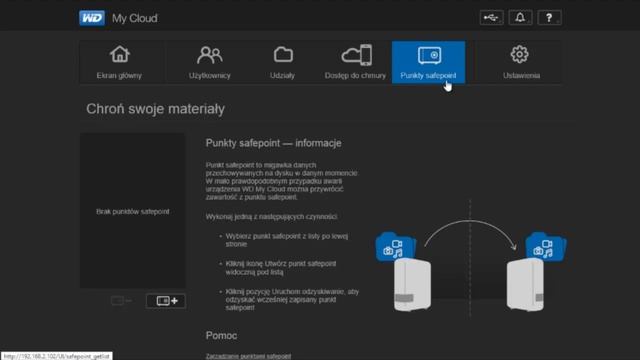Click the left NAS device illustration
The width and height of the screenshot is (640, 360).
click(x=412, y=284)
